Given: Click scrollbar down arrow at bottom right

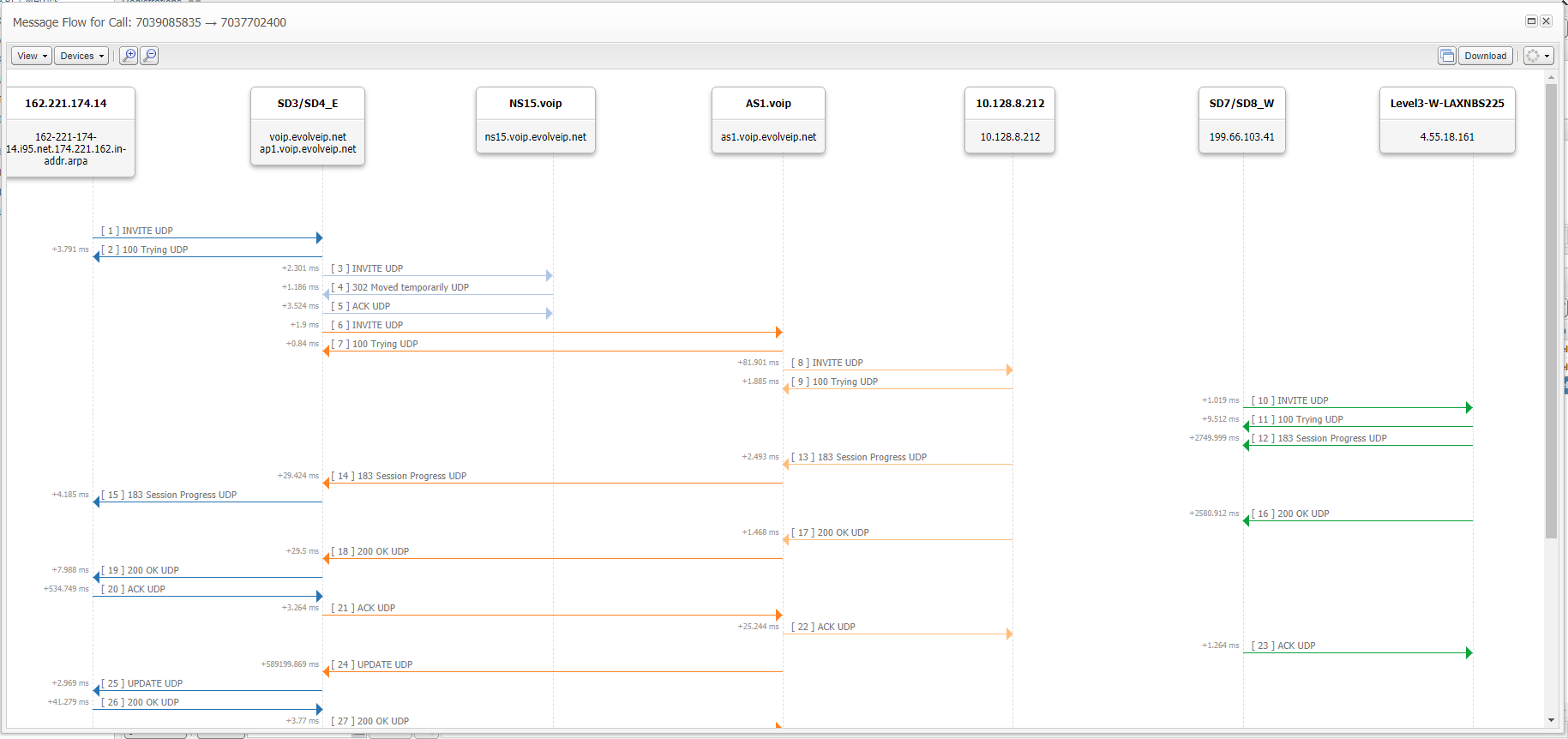Looking at the screenshot, I should pos(1551,720).
